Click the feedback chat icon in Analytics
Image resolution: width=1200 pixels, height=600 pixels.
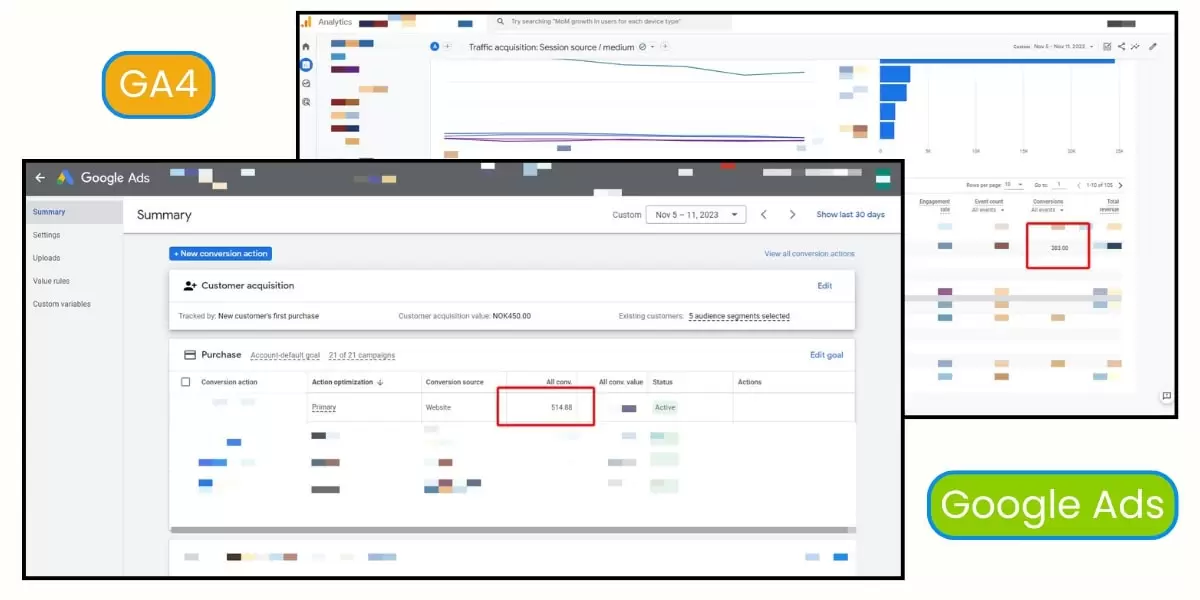point(1166,396)
